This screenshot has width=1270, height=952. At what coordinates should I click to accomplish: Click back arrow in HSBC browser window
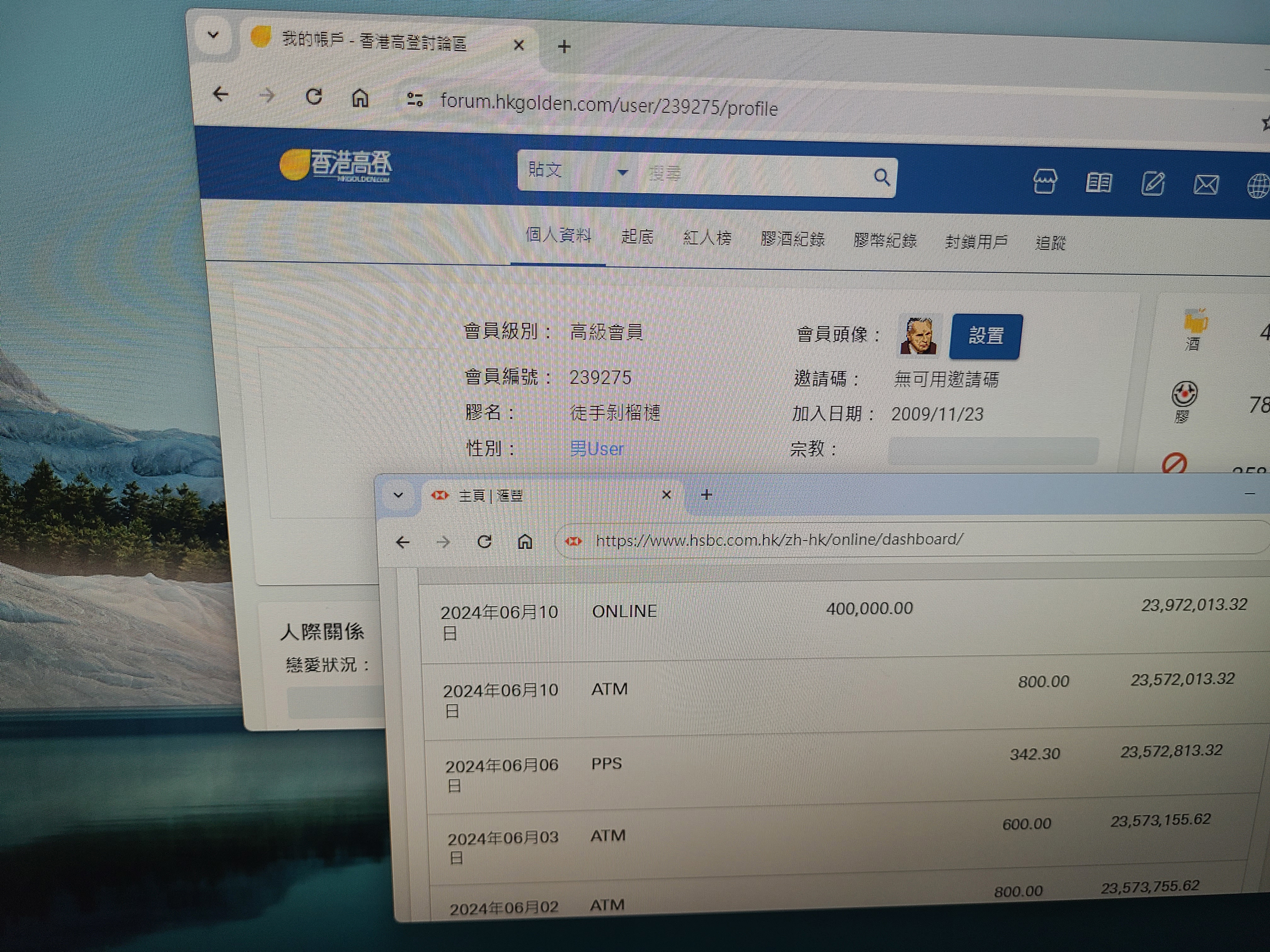[x=403, y=542]
